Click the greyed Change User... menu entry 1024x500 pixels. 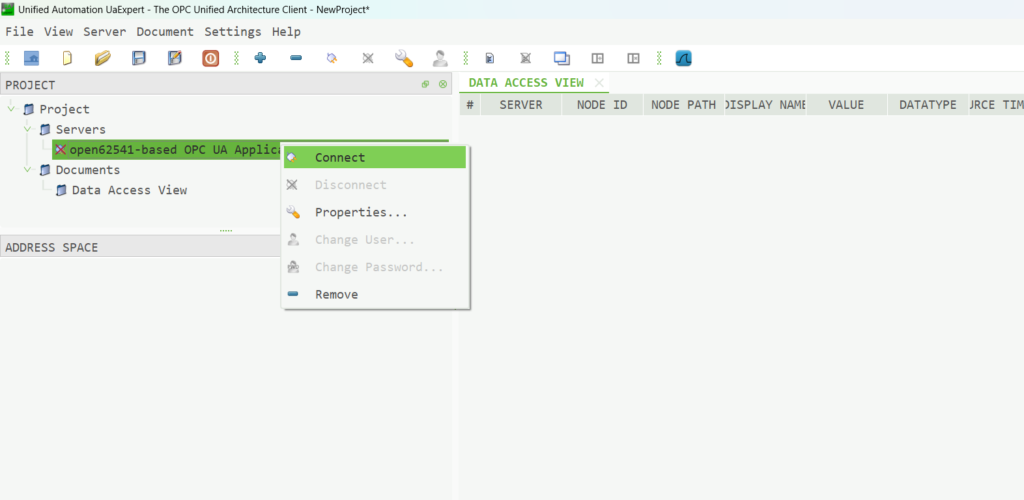[x=375, y=240]
